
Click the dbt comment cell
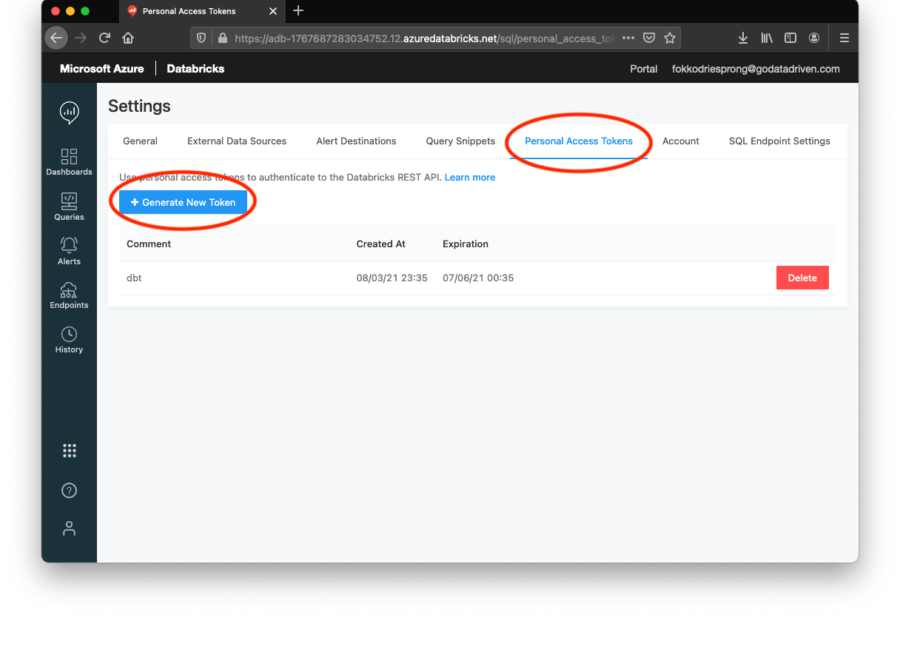coord(134,278)
